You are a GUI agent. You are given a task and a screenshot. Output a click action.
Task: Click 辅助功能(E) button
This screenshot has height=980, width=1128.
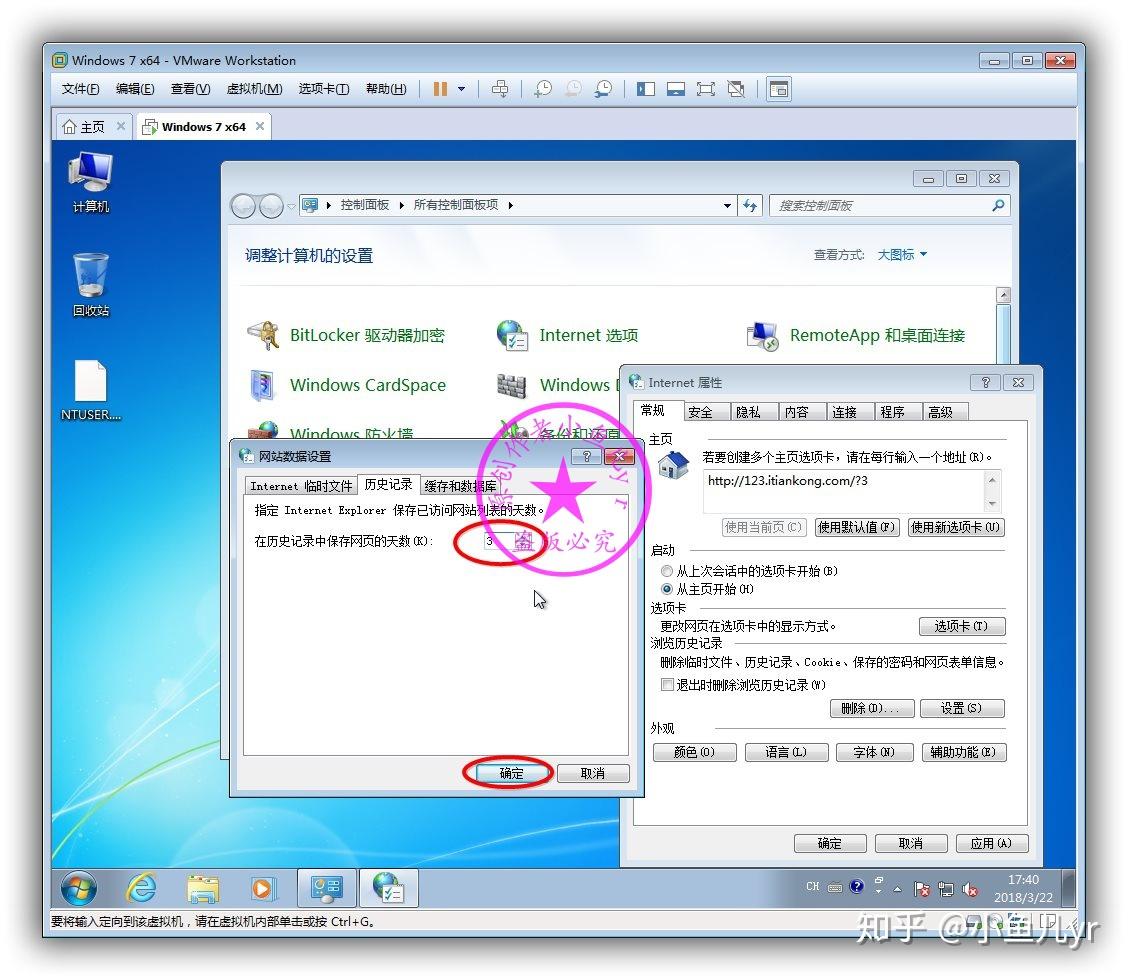(963, 753)
